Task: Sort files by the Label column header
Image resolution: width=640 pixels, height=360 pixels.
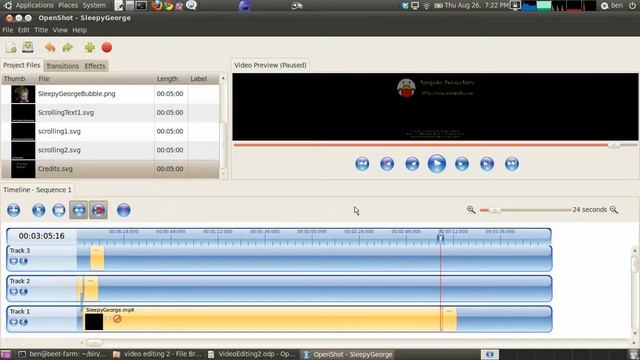Action: 203,79
